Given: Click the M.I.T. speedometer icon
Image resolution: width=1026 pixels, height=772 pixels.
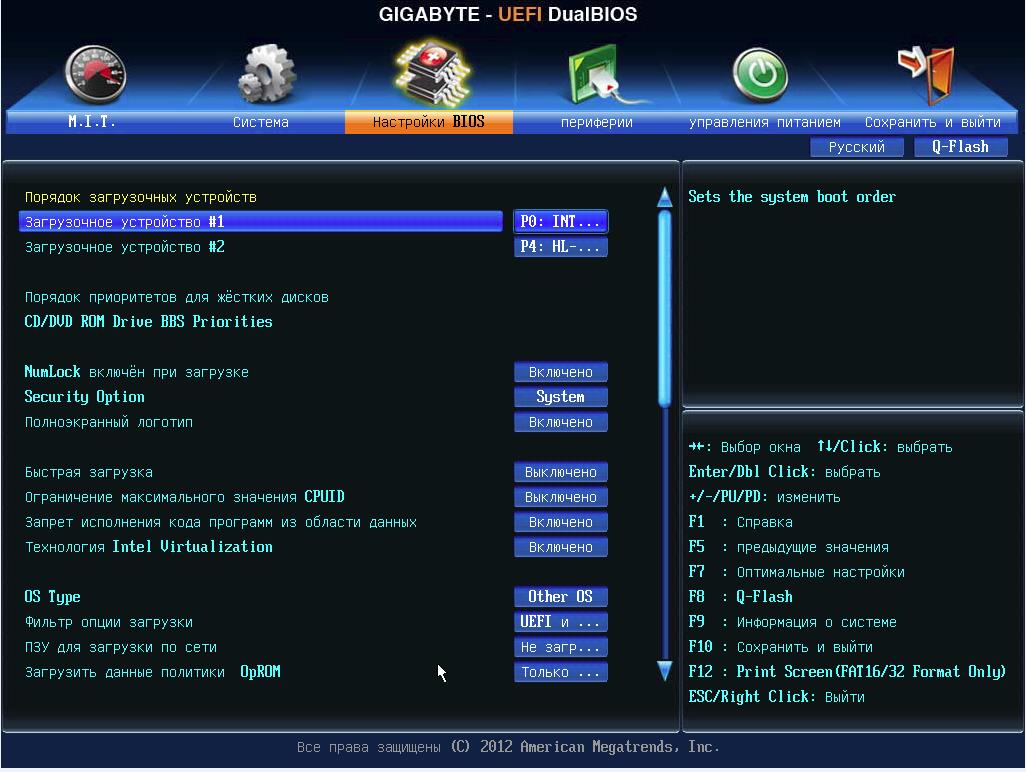Looking at the screenshot, I should coord(95,75).
